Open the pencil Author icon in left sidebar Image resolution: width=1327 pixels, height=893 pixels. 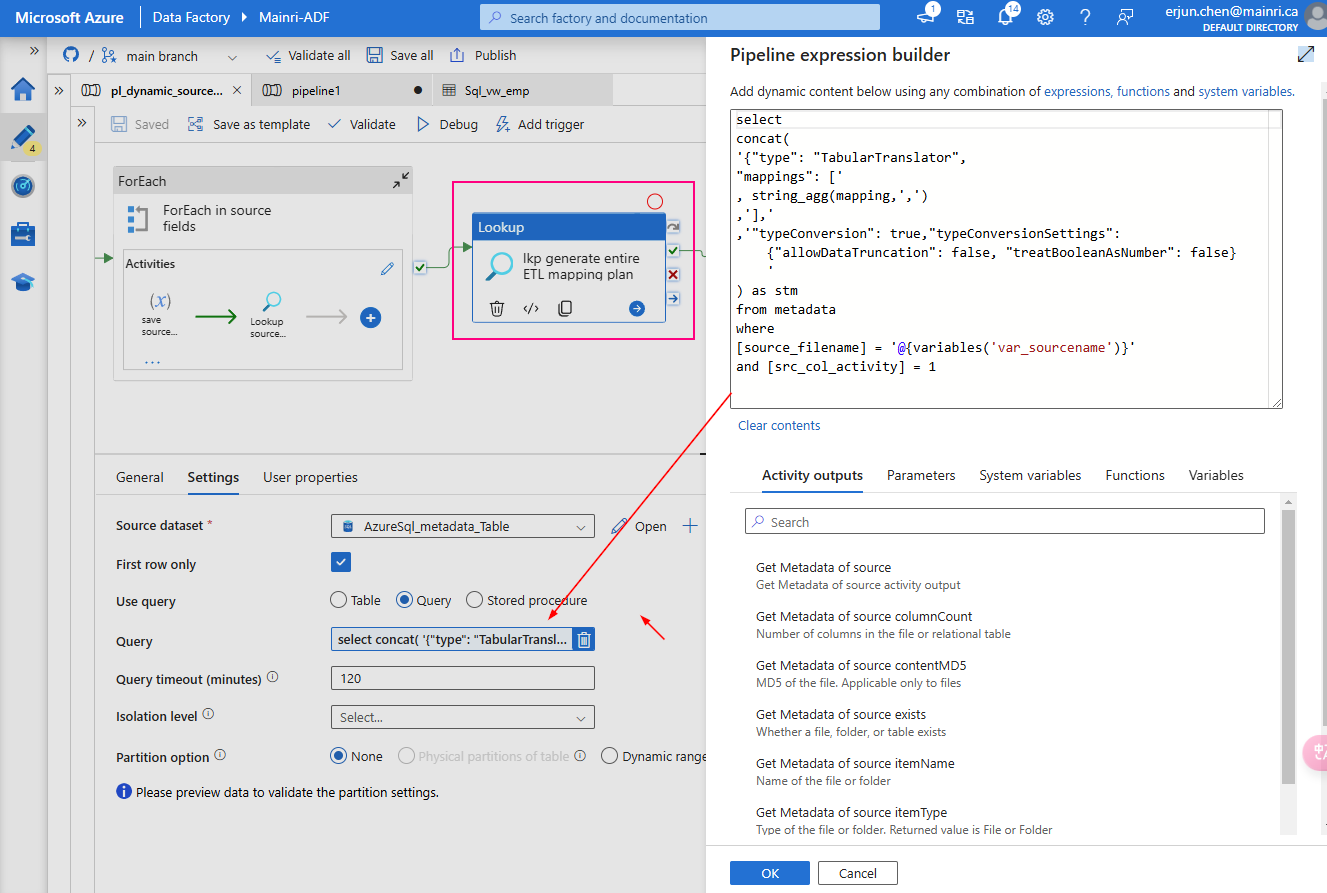(x=23, y=138)
